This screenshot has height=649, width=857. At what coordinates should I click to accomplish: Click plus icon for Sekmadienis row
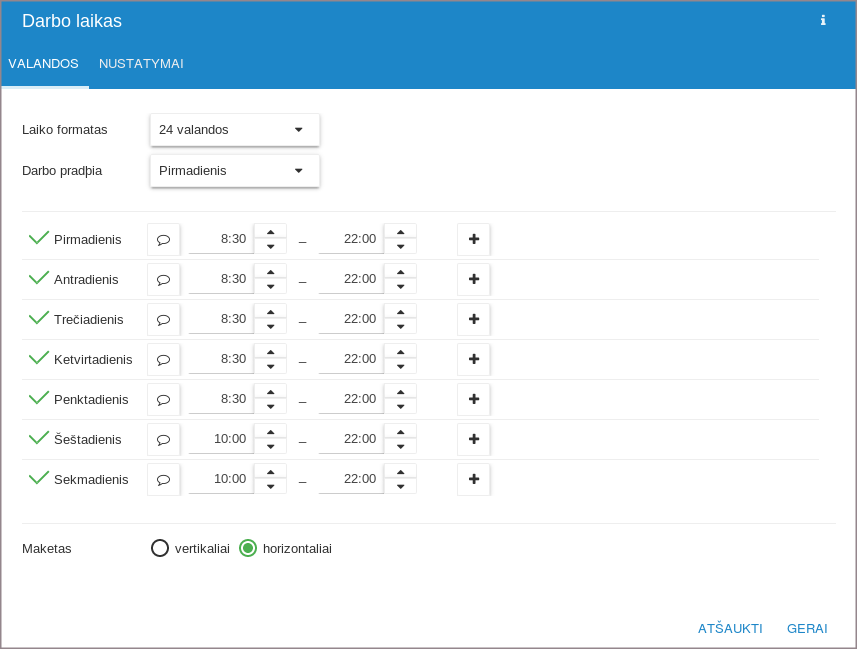click(x=474, y=479)
